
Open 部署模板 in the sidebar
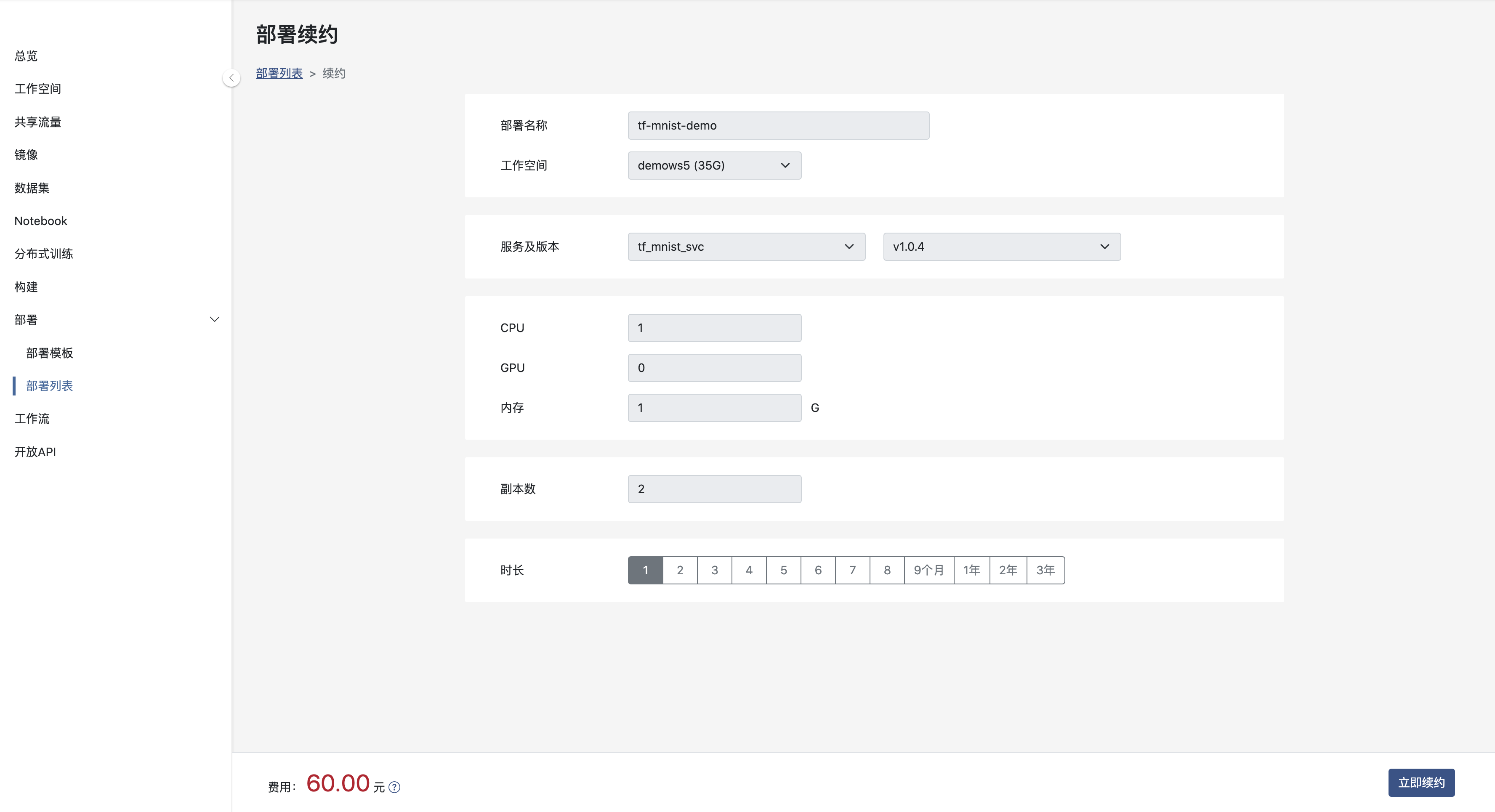tap(49, 353)
